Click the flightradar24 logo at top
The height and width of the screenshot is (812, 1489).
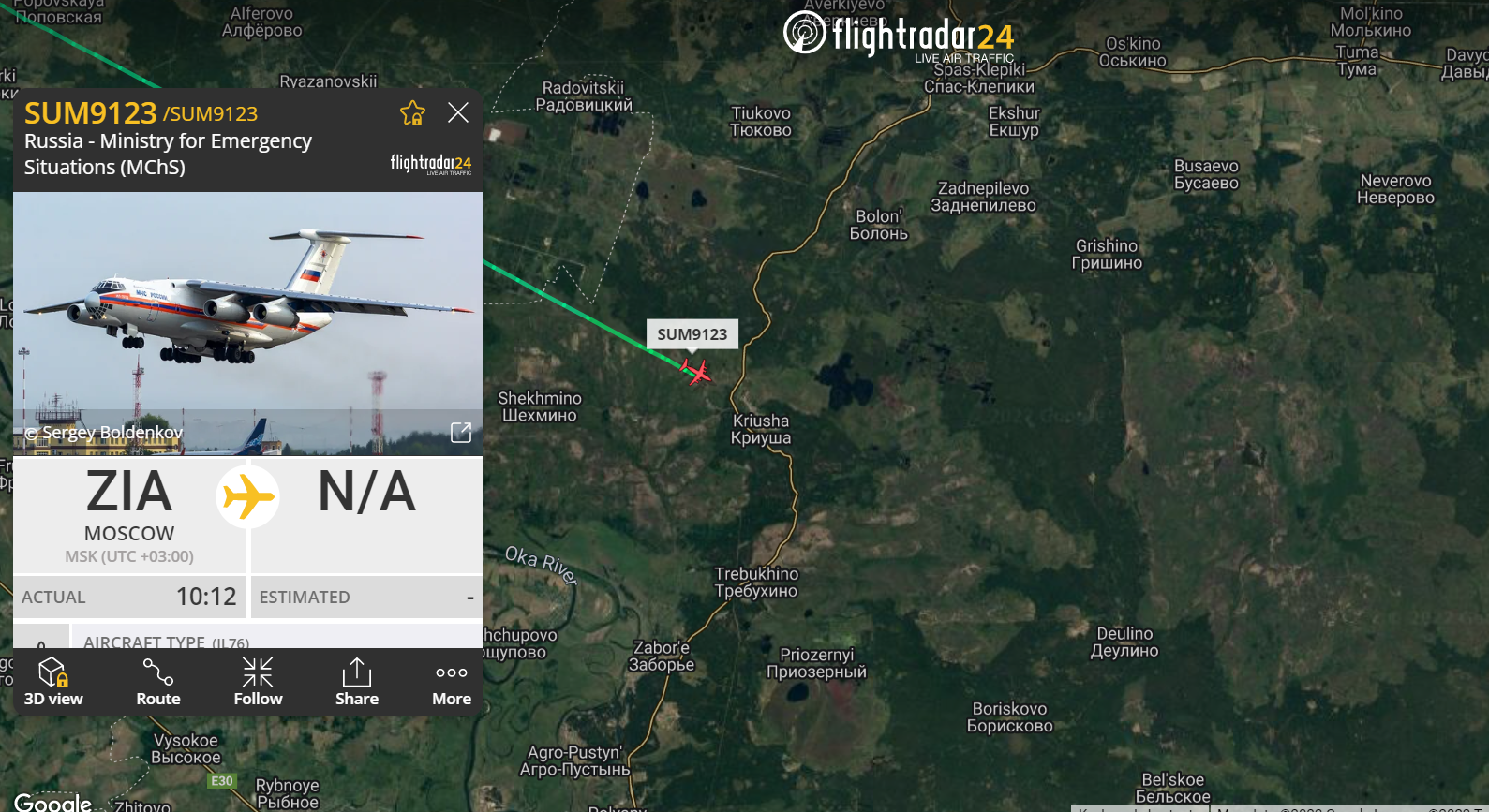899,36
